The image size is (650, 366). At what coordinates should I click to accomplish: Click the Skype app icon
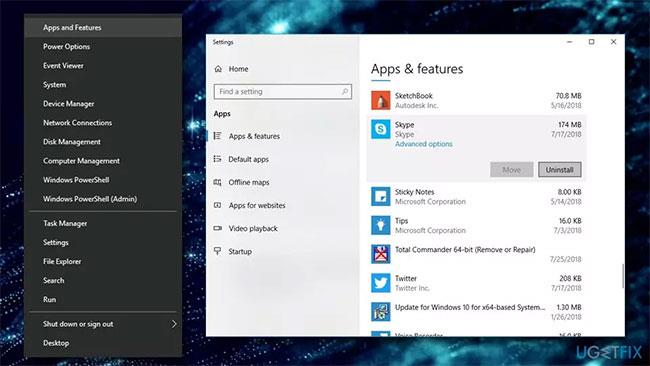[381, 129]
